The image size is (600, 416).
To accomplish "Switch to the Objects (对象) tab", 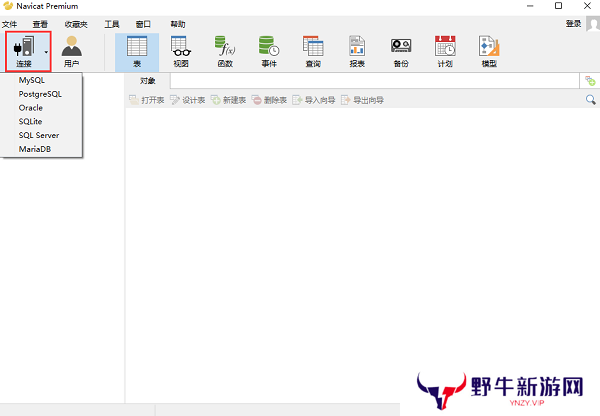I will tap(148, 81).
